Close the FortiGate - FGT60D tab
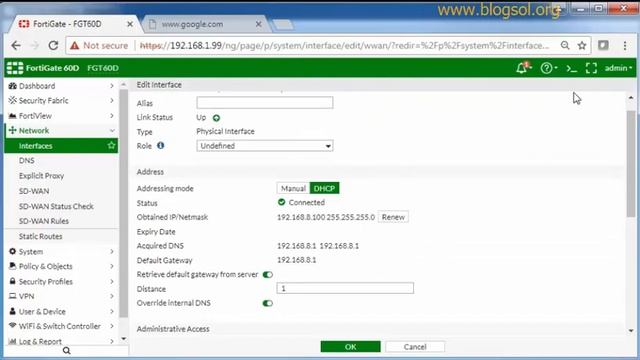The width and height of the screenshot is (640, 360). tap(130, 24)
